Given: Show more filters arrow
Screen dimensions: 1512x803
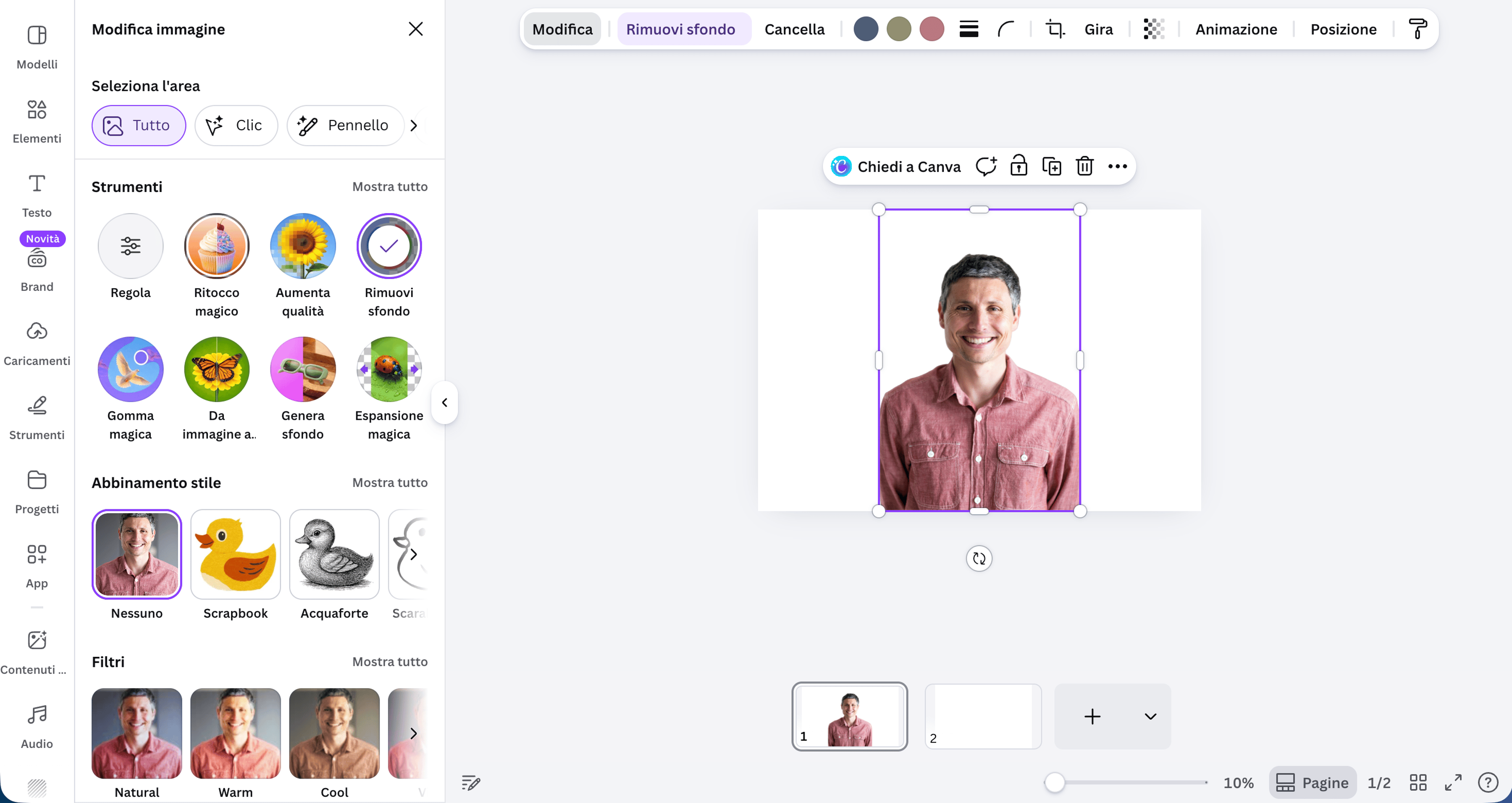Looking at the screenshot, I should (413, 733).
